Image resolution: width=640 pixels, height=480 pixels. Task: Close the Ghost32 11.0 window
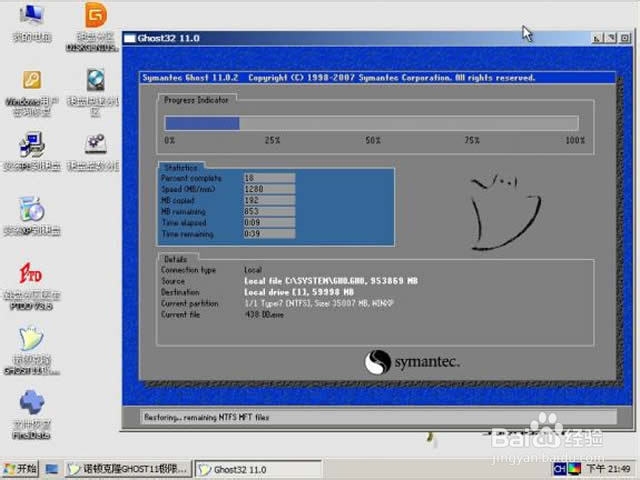click(625, 38)
